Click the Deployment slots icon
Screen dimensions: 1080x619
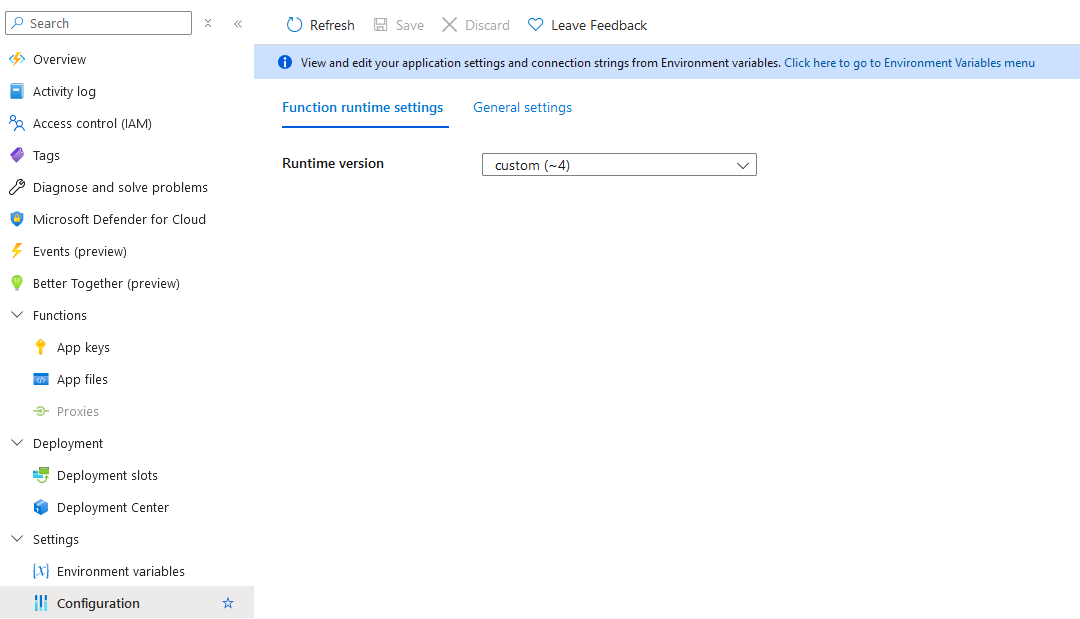[41, 475]
